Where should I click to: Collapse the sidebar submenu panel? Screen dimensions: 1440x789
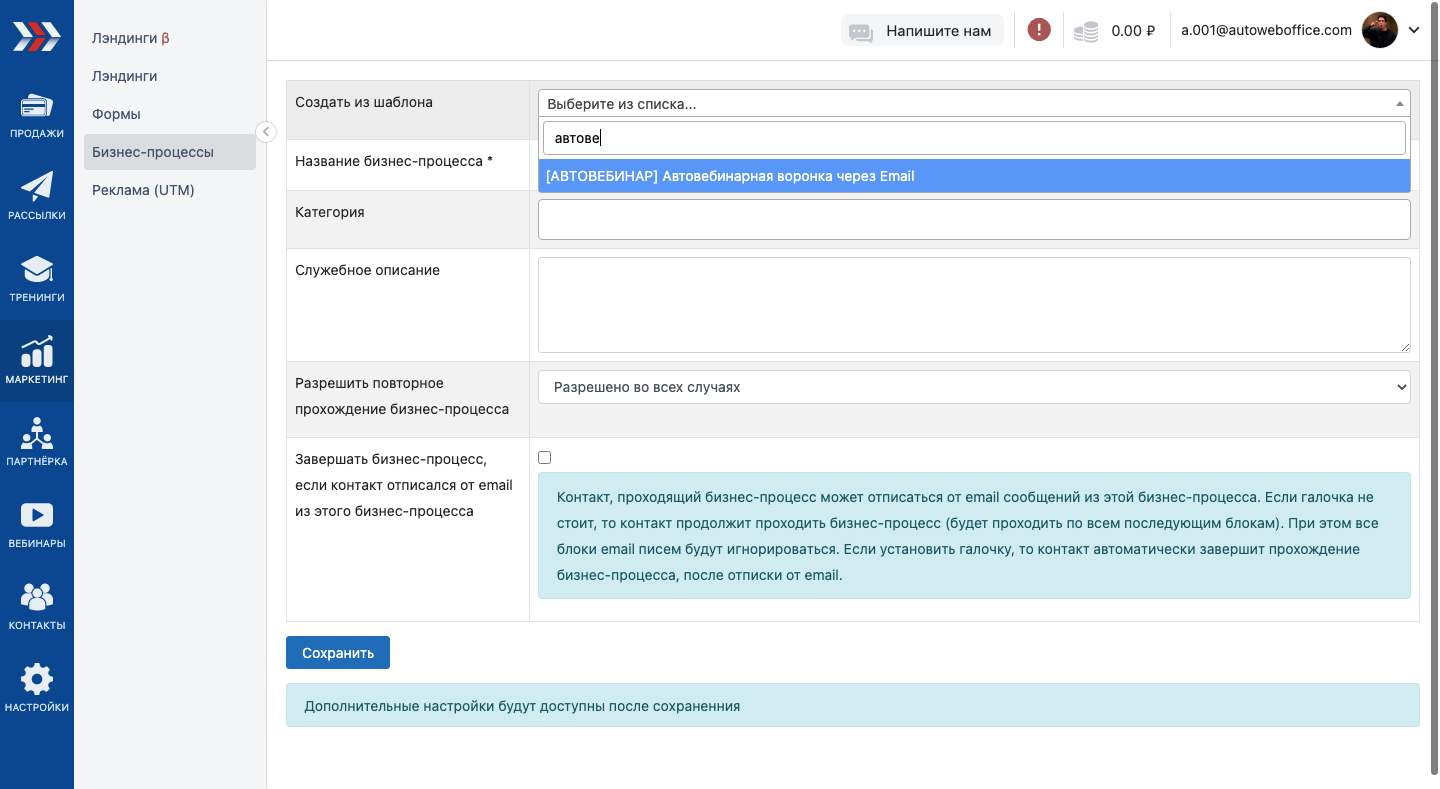click(x=266, y=132)
